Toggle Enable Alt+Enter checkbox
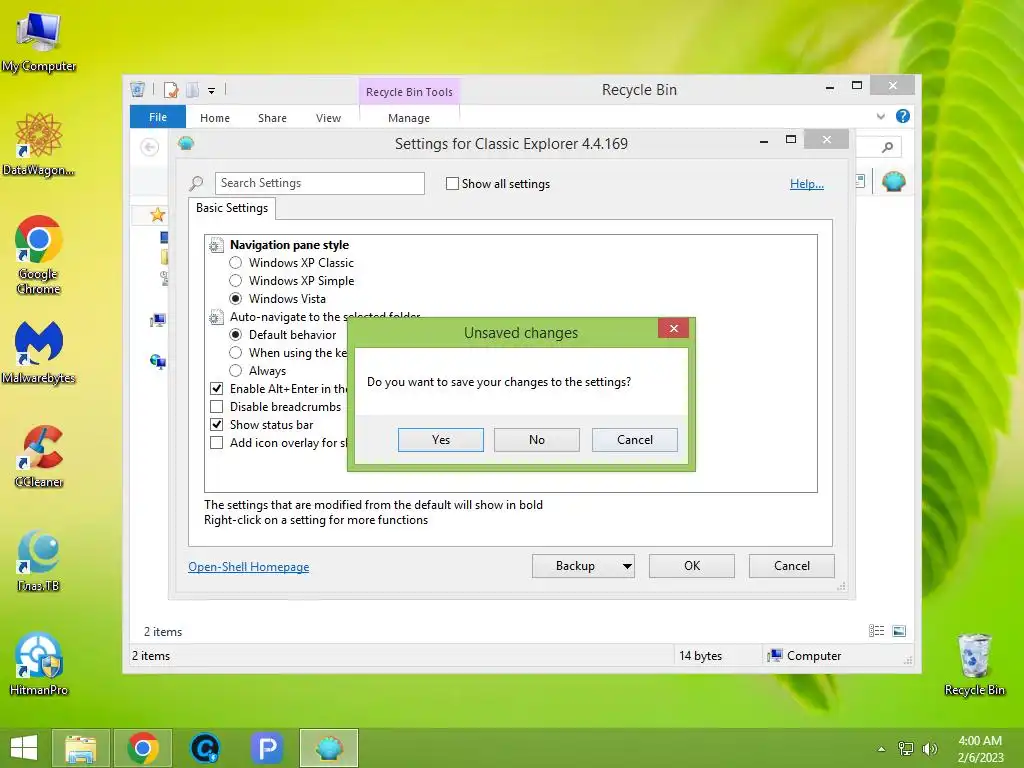Image resolution: width=1024 pixels, height=768 pixels. [x=217, y=389]
